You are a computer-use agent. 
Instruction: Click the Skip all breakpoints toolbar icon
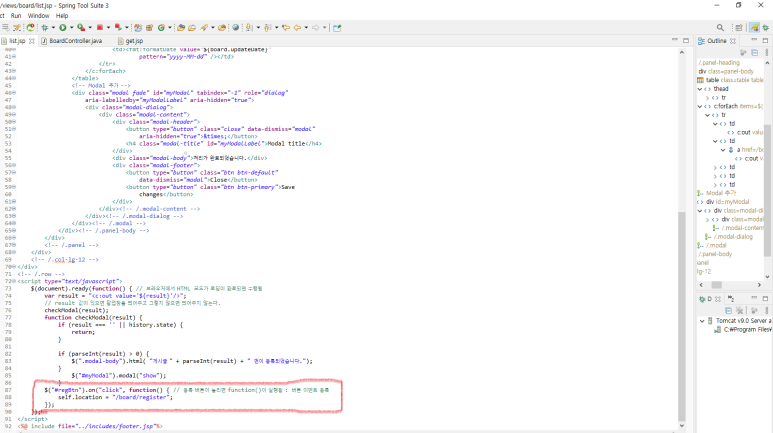pyautogui.click(x=17, y=28)
